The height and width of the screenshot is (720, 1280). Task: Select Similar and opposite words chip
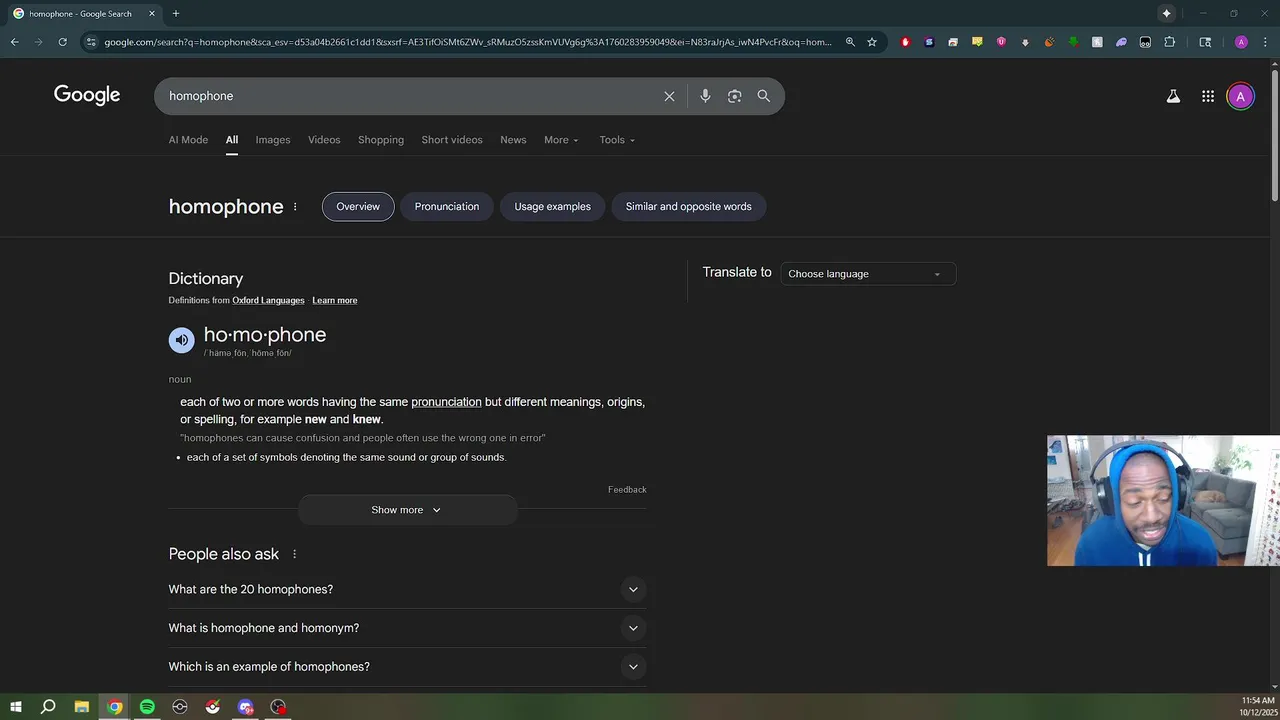689,207
